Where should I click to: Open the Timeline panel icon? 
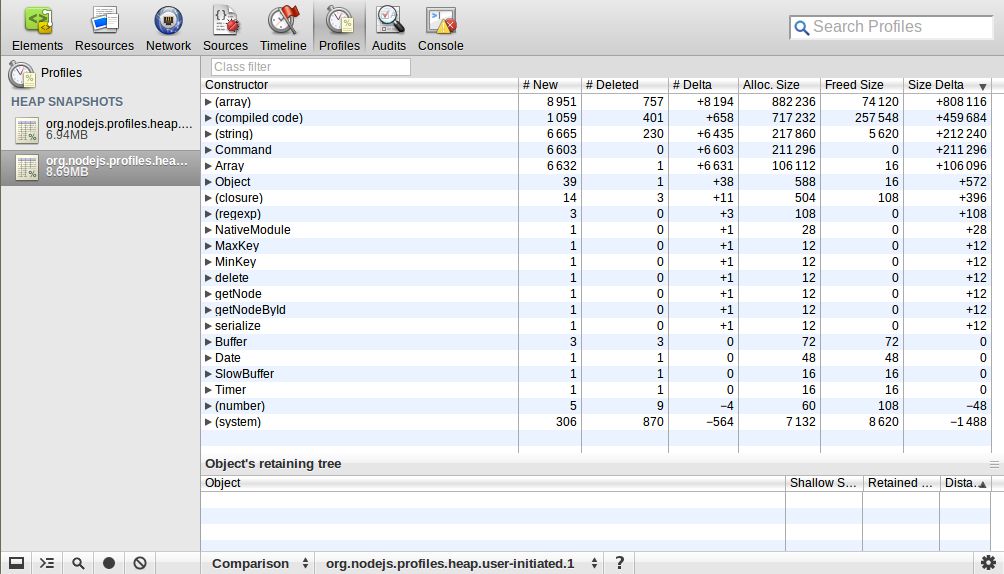click(283, 20)
